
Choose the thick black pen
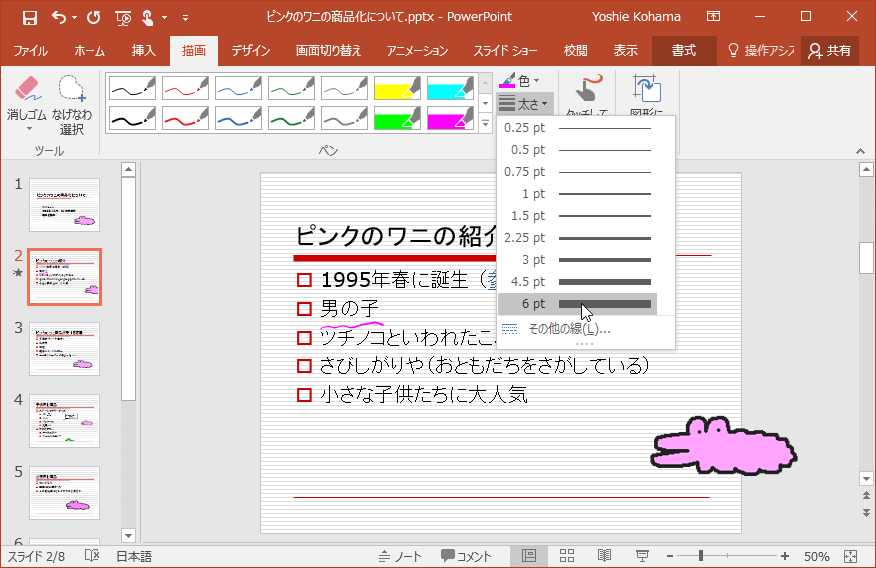click(x=132, y=118)
